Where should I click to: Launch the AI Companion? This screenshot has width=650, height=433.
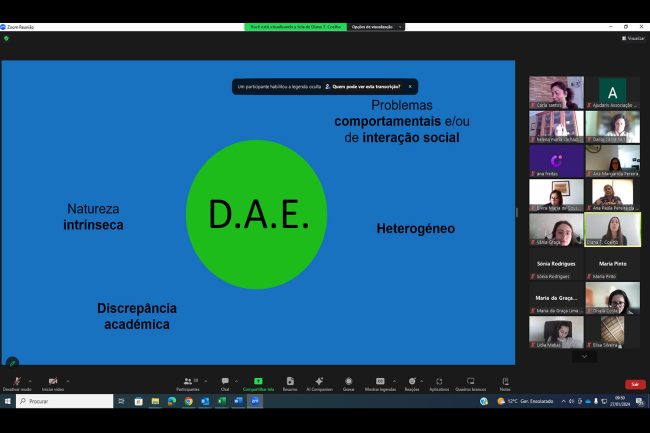point(319,382)
